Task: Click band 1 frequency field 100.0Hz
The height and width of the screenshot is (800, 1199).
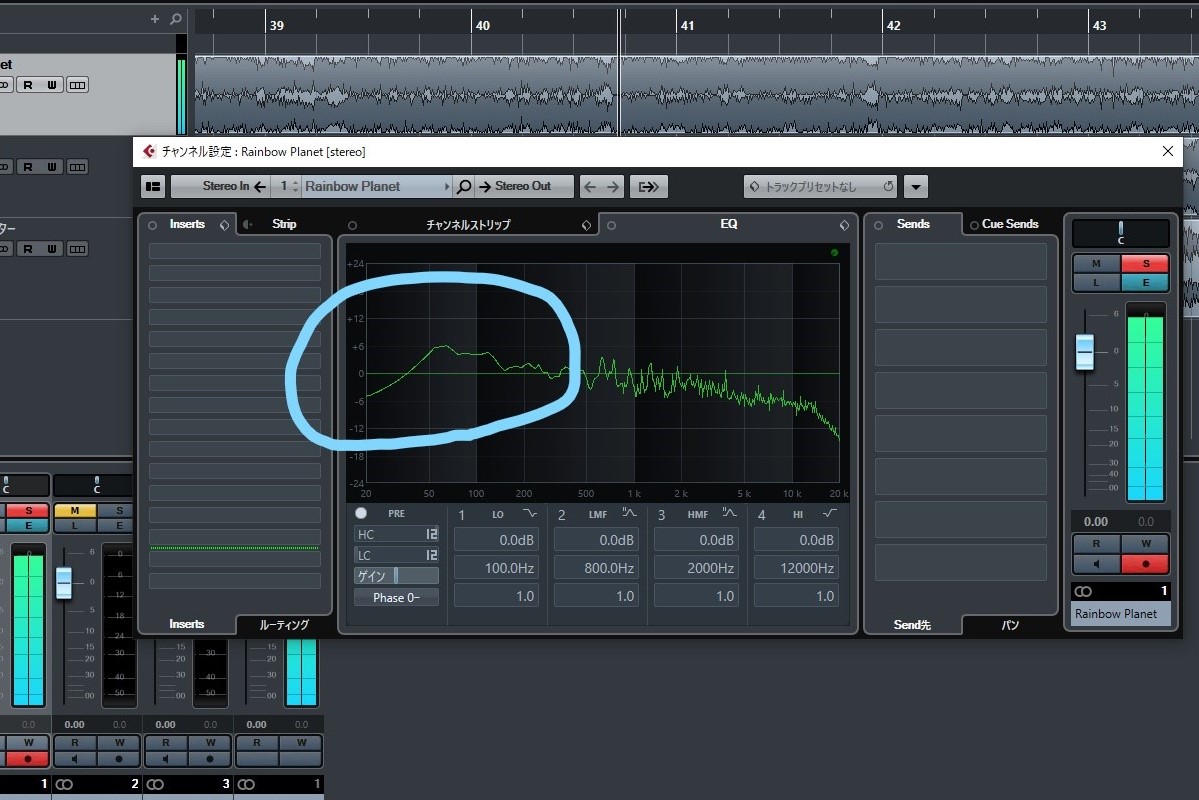Action: click(x=496, y=567)
